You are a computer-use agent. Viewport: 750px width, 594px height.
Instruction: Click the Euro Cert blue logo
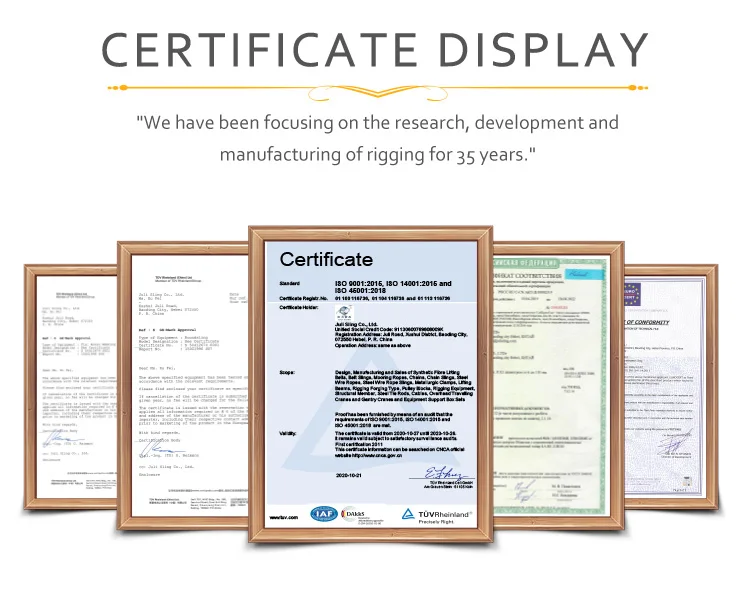point(631,294)
